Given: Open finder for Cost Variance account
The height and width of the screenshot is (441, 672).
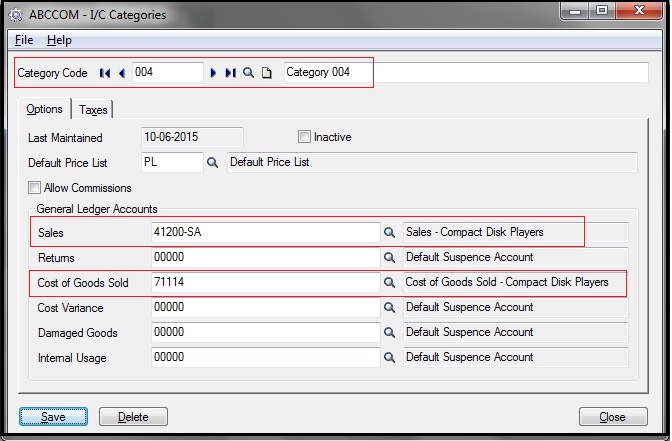Looking at the screenshot, I should (x=390, y=307).
